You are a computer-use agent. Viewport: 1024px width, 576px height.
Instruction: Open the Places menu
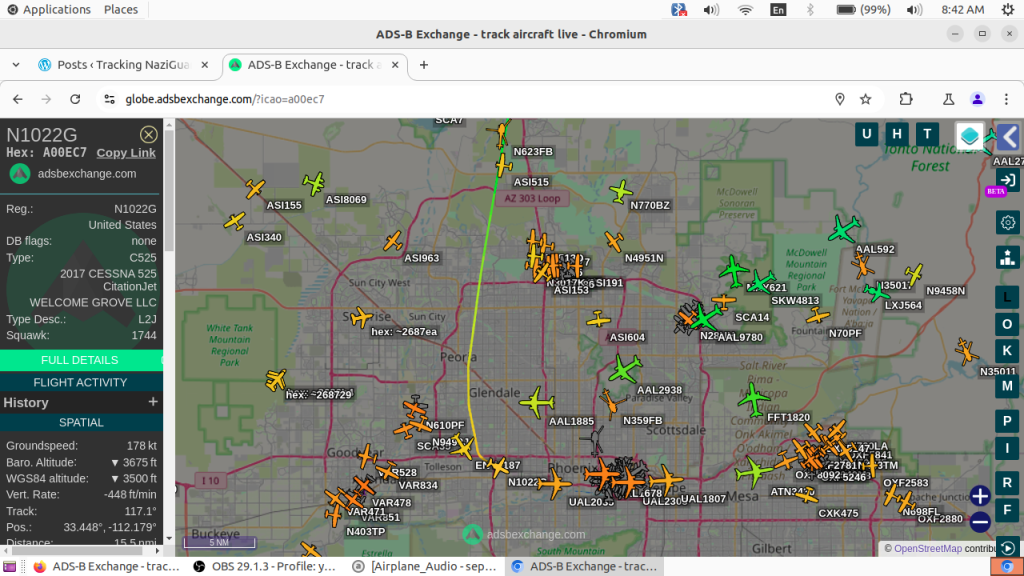121,9
